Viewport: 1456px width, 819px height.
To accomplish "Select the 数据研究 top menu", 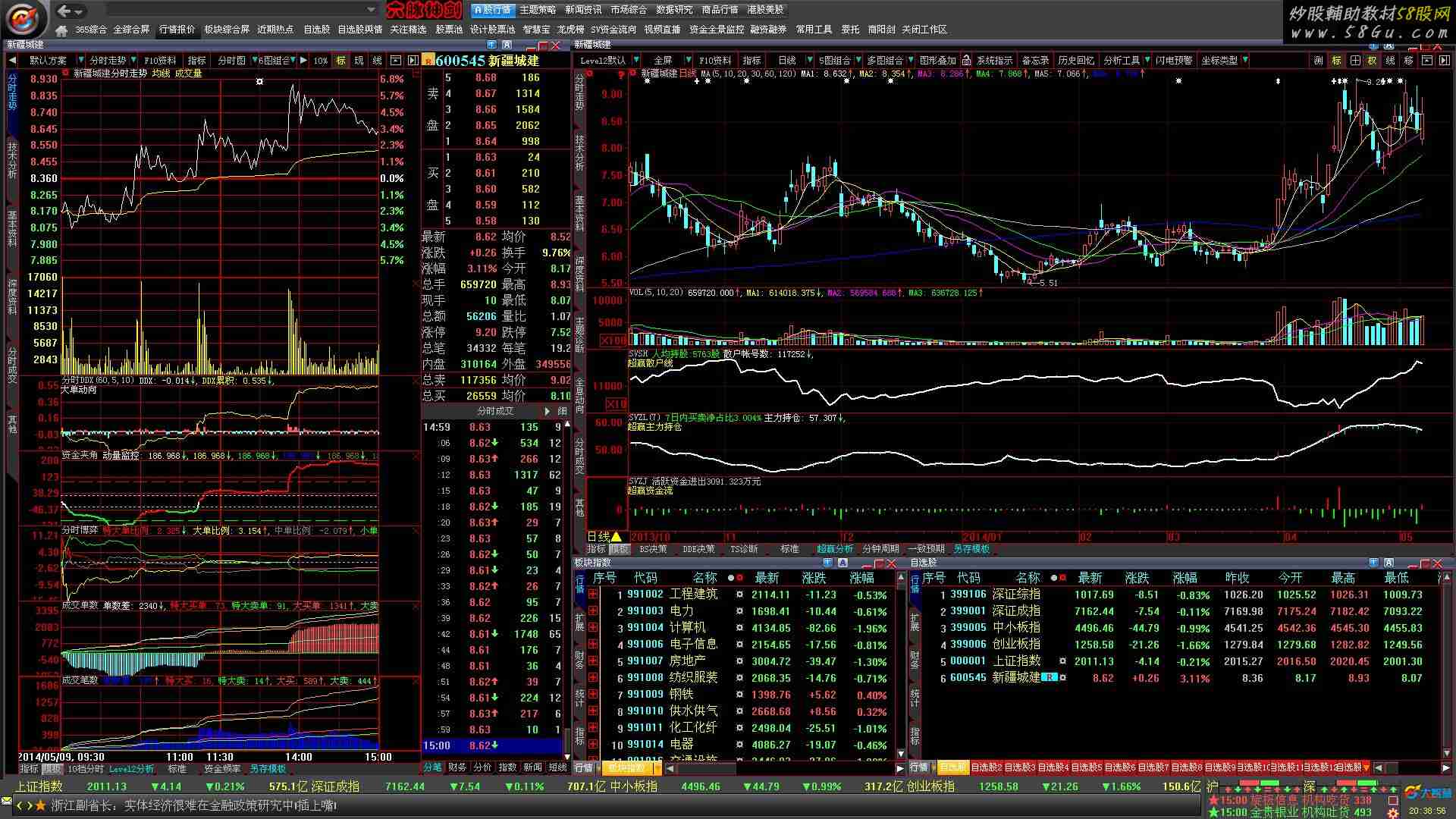I will coord(674,10).
